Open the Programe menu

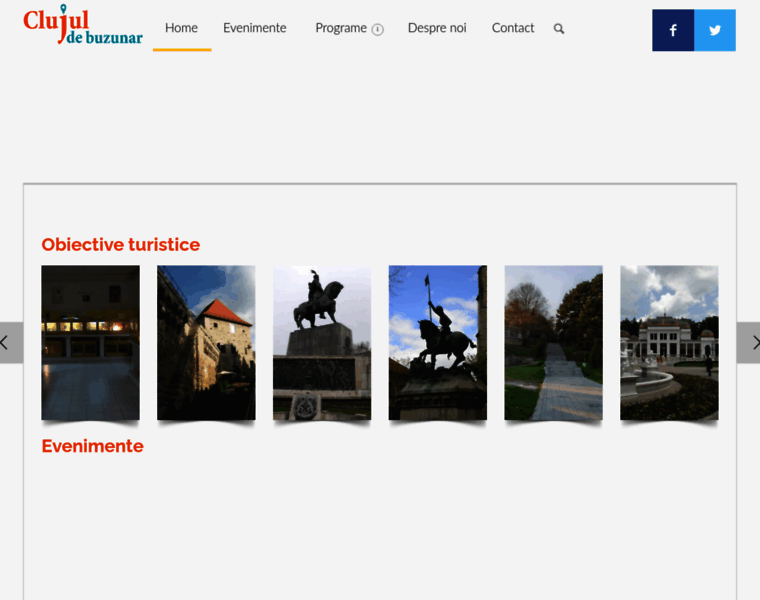click(x=340, y=28)
